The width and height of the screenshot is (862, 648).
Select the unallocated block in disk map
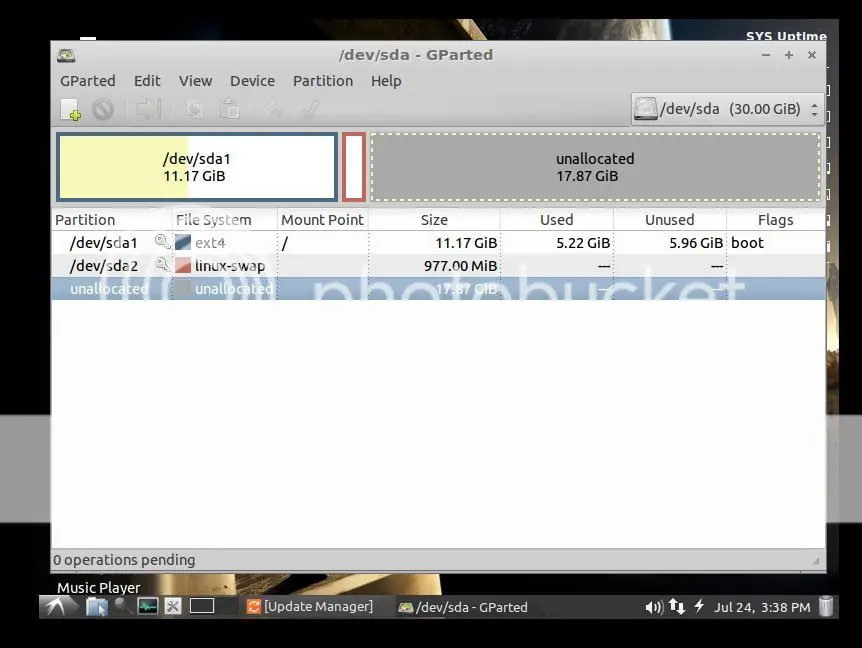595,167
